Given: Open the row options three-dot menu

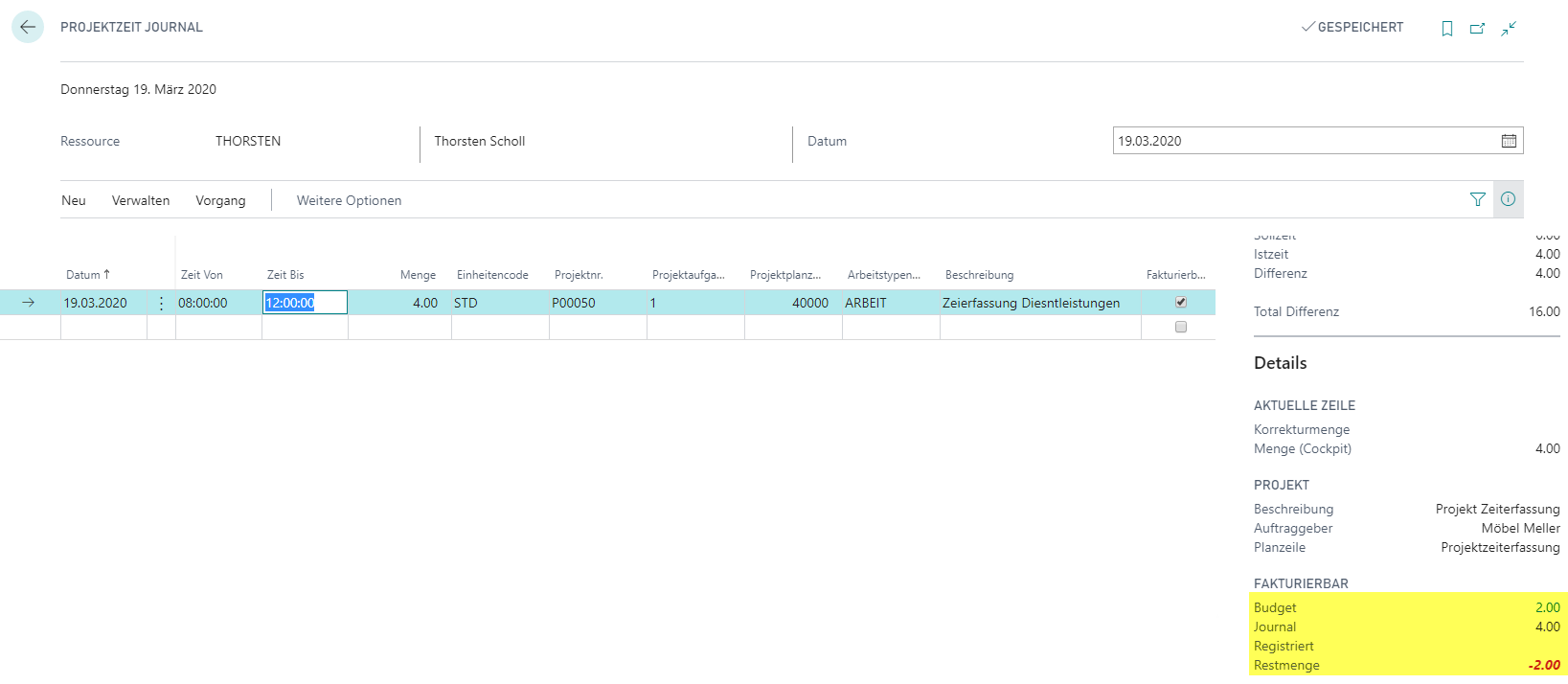Looking at the screenshot, I should (161, 303).
